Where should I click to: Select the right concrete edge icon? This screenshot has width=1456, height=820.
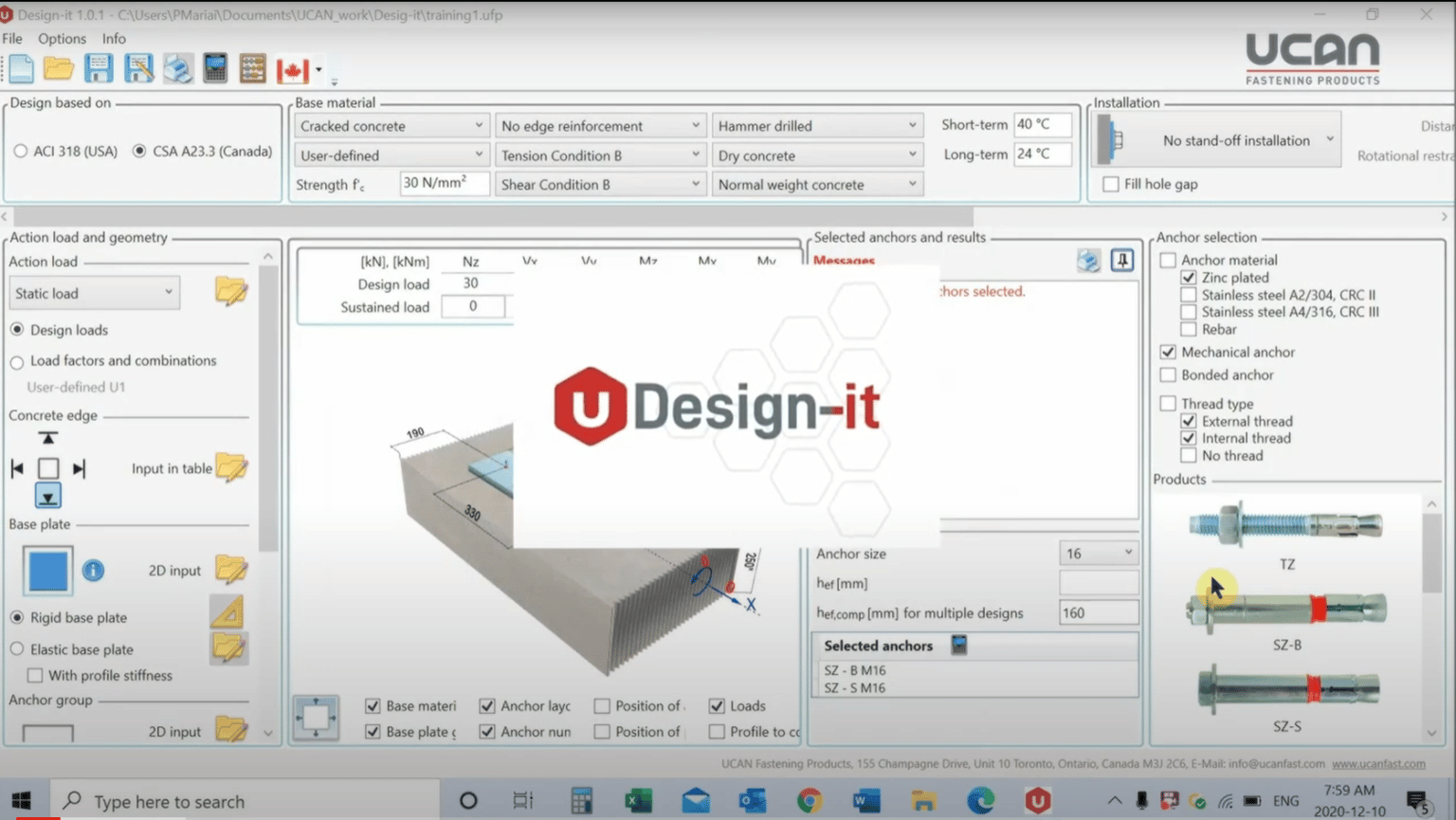click(x=79, y=468)
